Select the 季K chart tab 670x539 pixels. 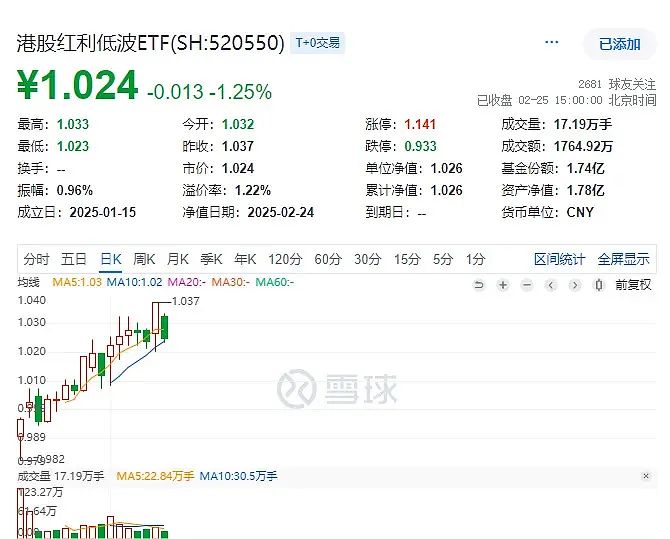211,259
